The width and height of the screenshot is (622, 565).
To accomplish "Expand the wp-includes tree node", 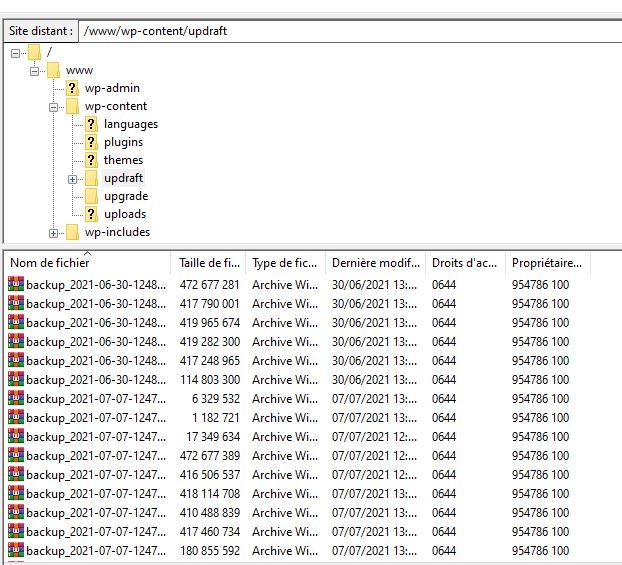I will click(x=54, y=233).
